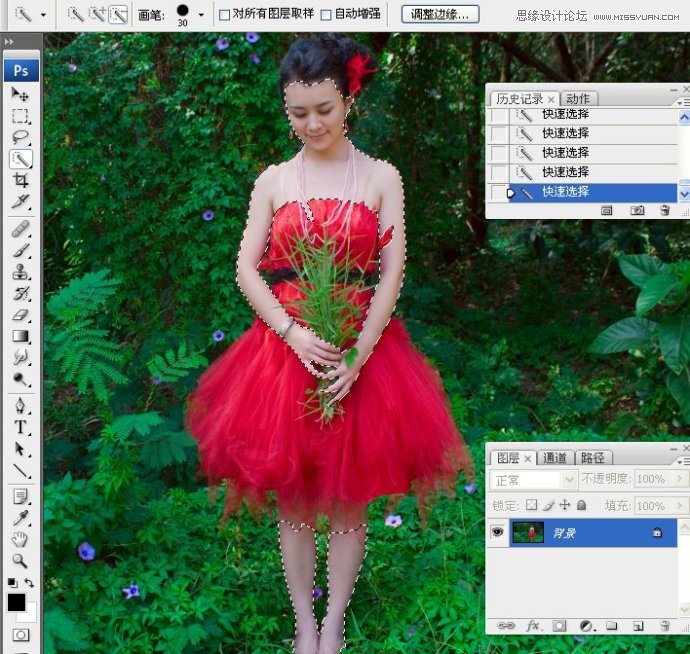Enable 对所有图层取样 checkbox
The image size is (690, 654).
coord(224,15)
